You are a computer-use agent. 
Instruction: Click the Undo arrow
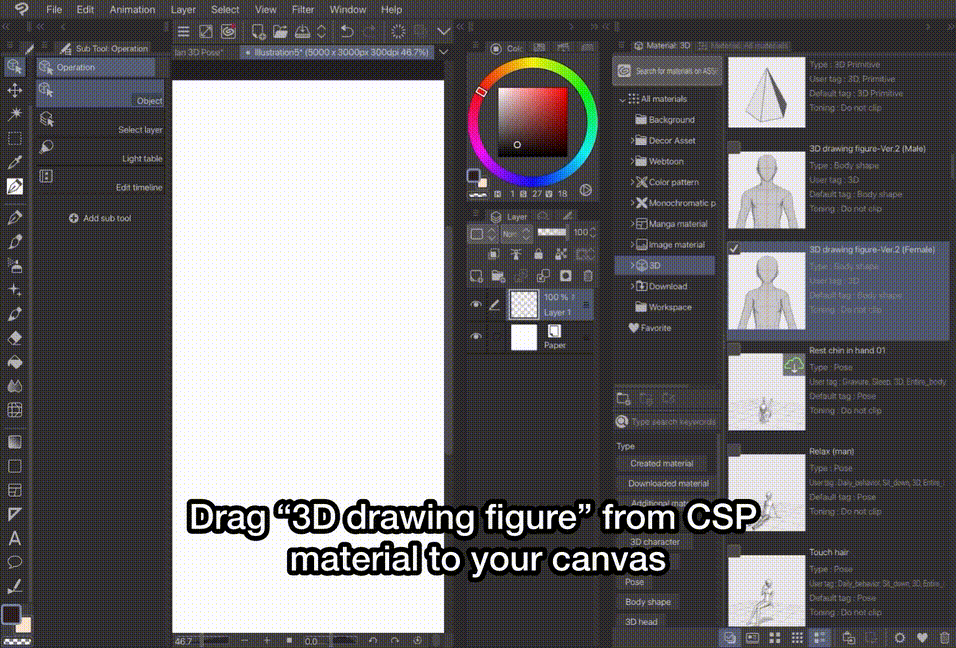click(347, 31)
